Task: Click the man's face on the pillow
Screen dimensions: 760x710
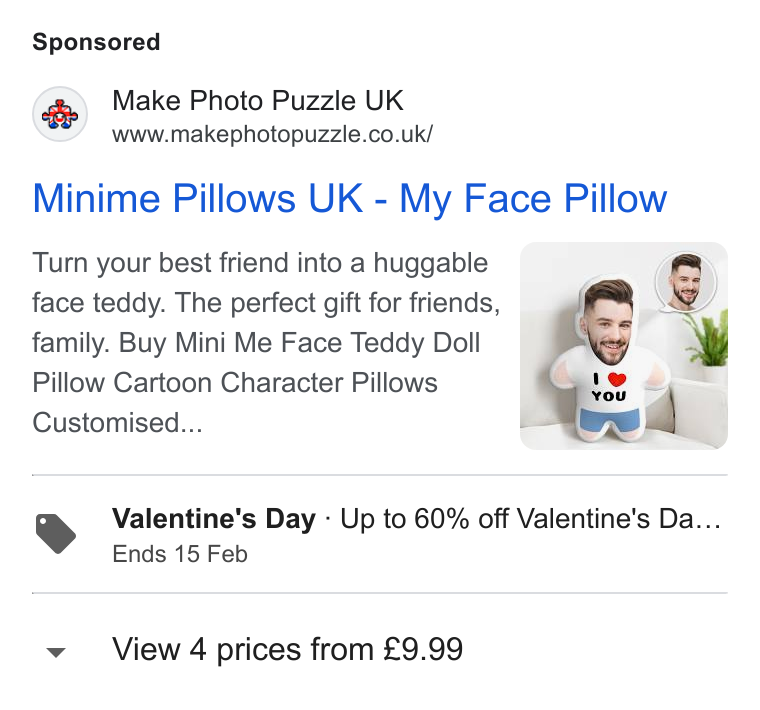Action: pos(609,324)
